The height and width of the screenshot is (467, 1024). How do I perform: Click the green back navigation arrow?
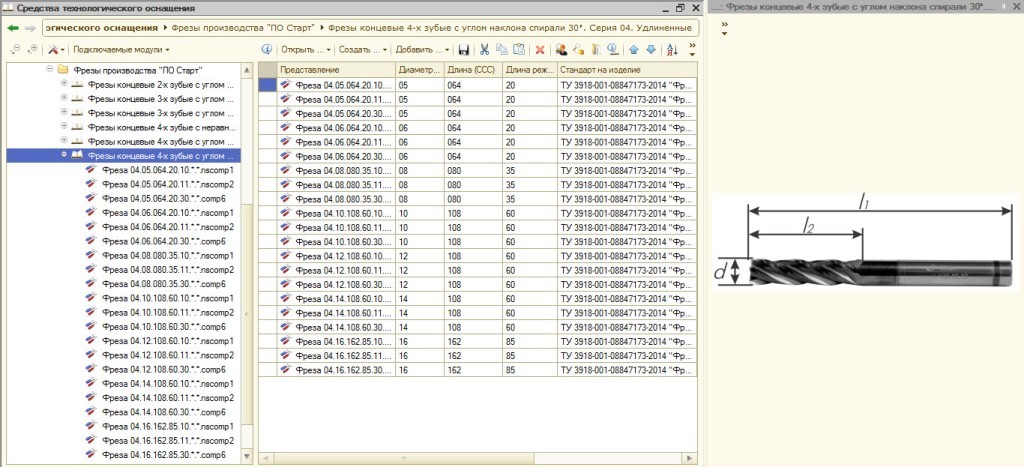point(14,27)
